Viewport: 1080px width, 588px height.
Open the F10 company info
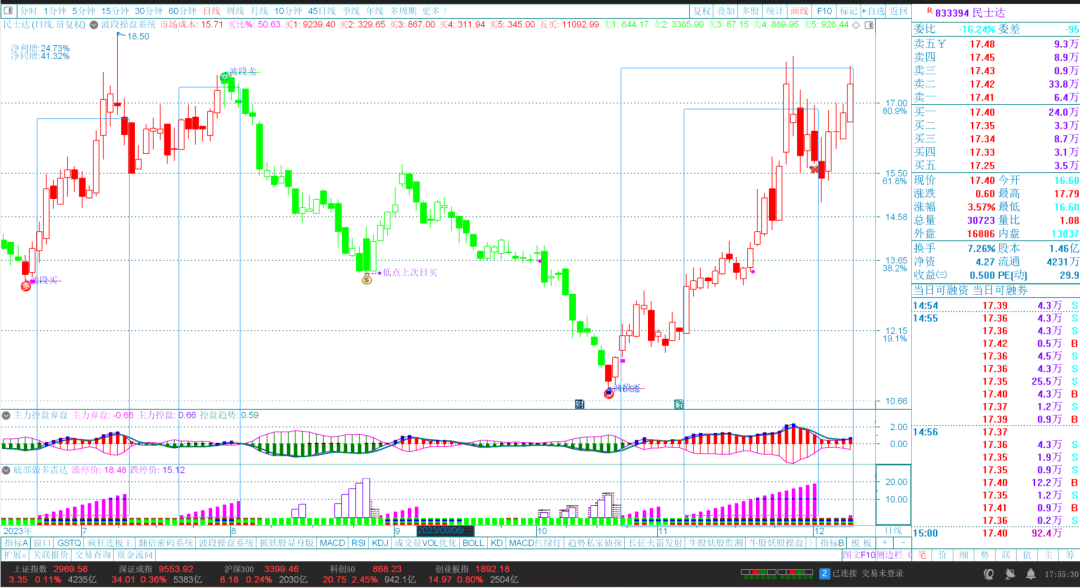click(824, 11)
